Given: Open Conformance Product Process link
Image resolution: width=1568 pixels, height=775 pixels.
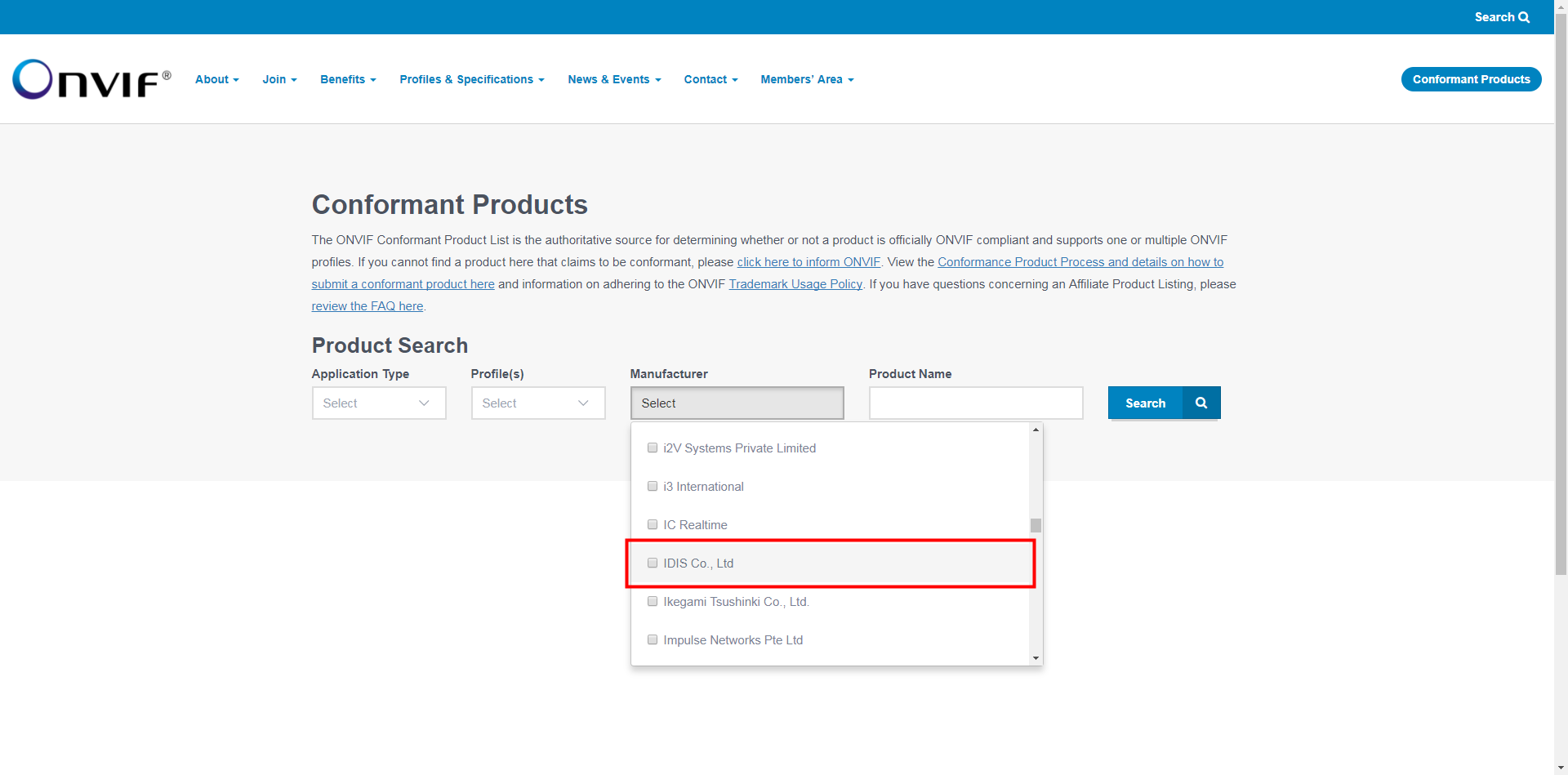Looking at the screenshot, I should pos(1080,262).
